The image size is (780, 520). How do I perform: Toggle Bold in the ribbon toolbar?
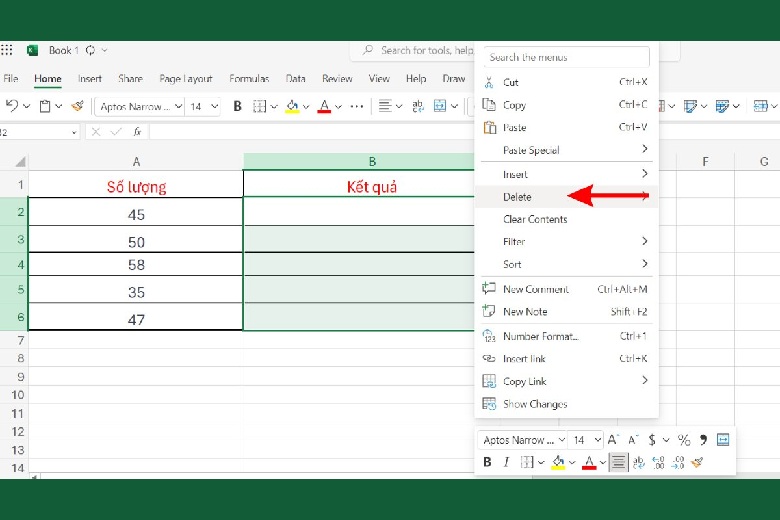(237, 106)
